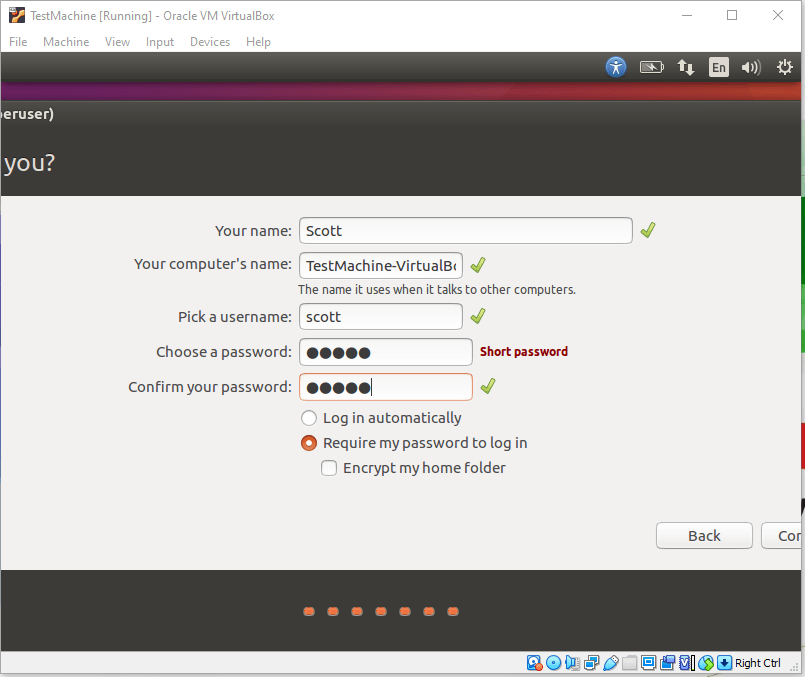Image resolution: width=805 pixels, height=677 pixels.
Task: Open the accessibility menu icon
Action: click(616, 67)
